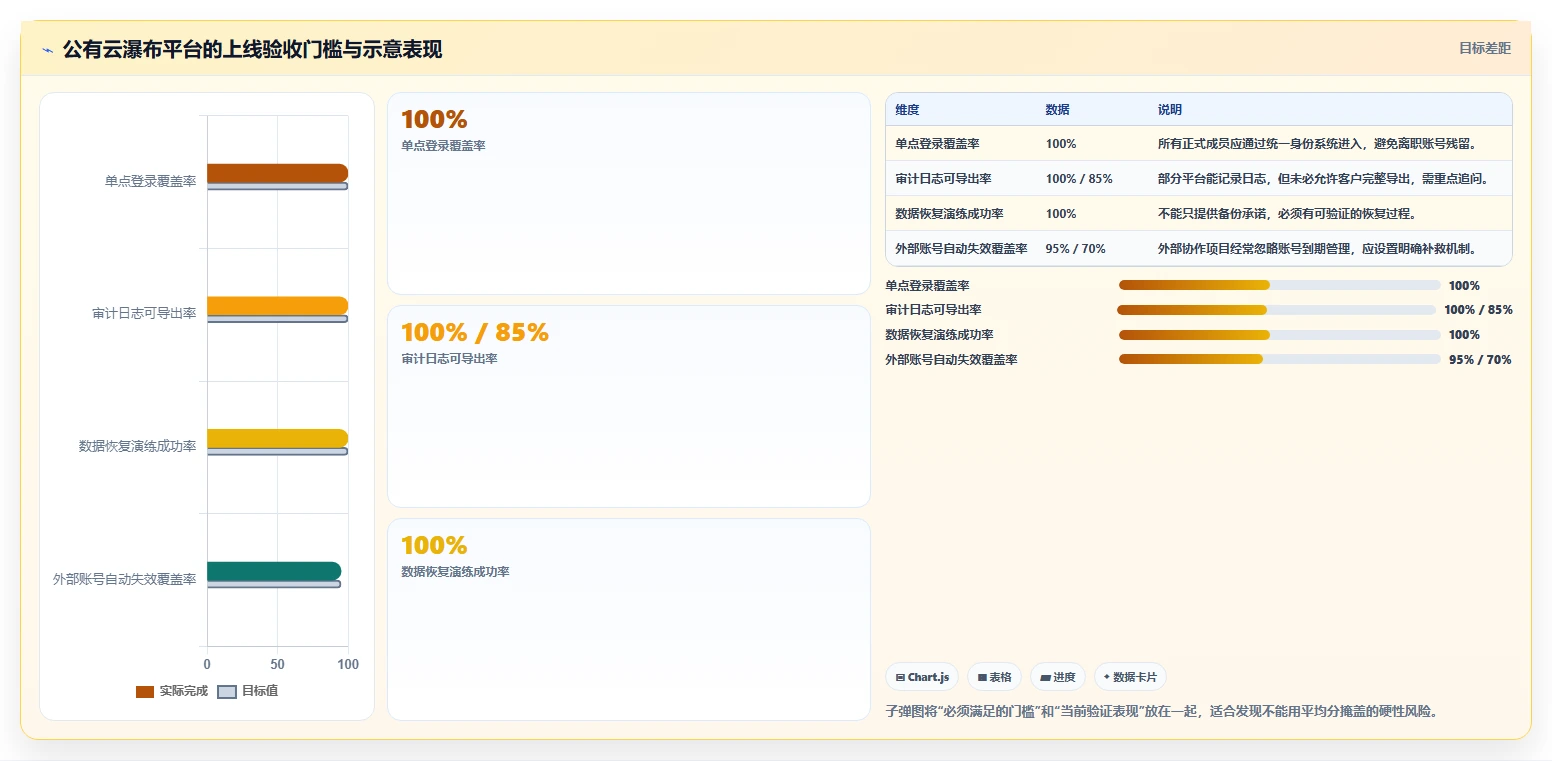Click the chart y-axis label 外部账号自动失效覆盖率
Image resolution: width=1552 pixels, height=761 pixels.
tap(125, 579)
